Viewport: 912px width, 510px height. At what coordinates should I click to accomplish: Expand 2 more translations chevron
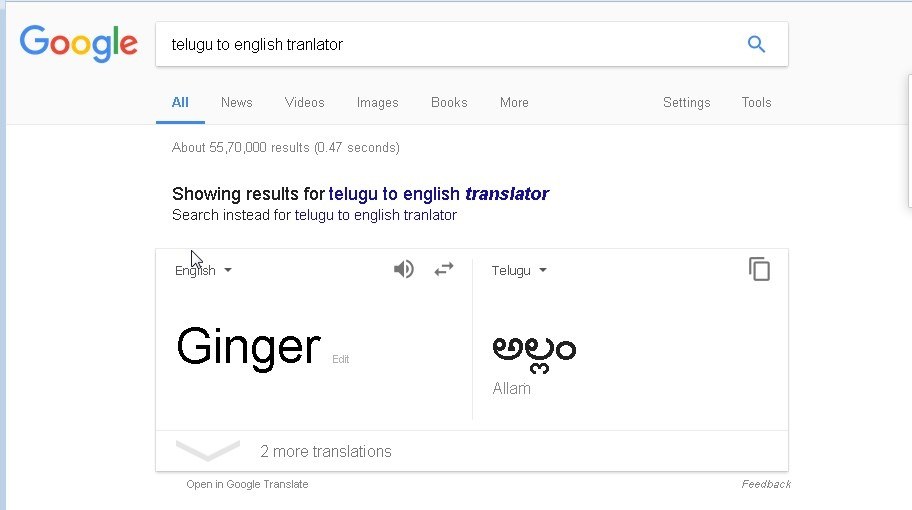(x=208, y=451)
